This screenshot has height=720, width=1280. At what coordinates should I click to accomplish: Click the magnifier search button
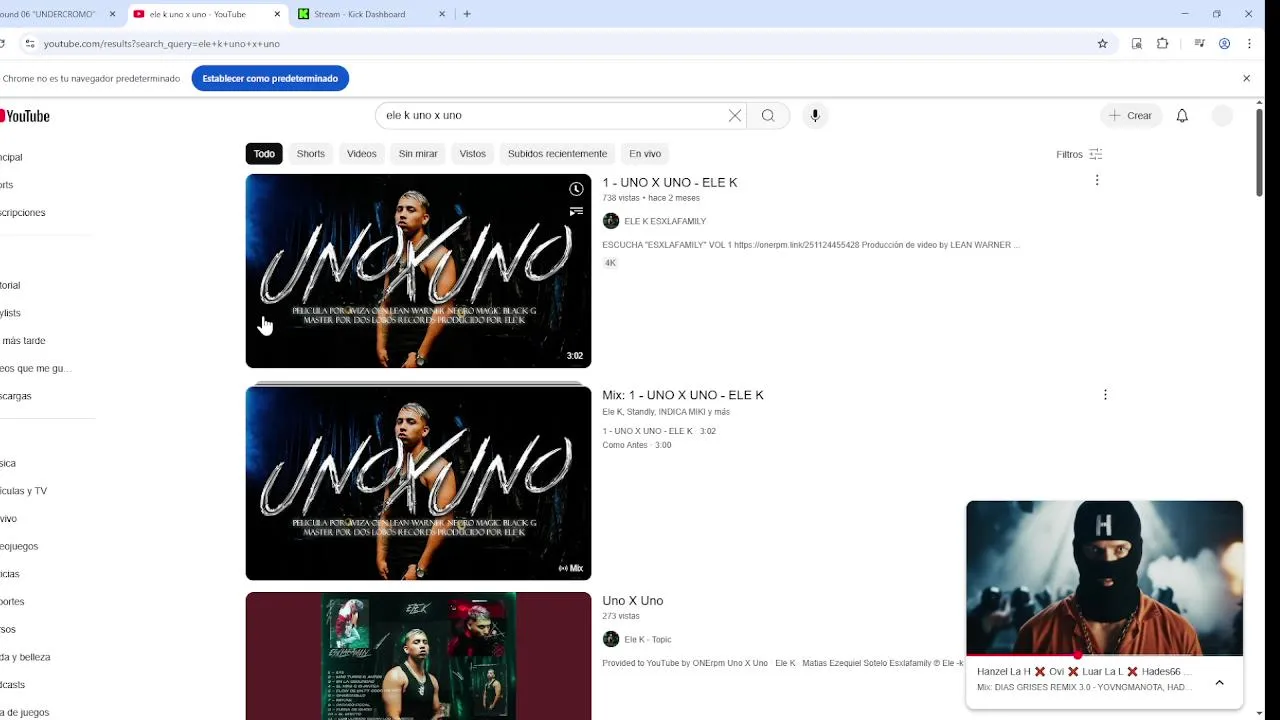(x=768, y=115)
